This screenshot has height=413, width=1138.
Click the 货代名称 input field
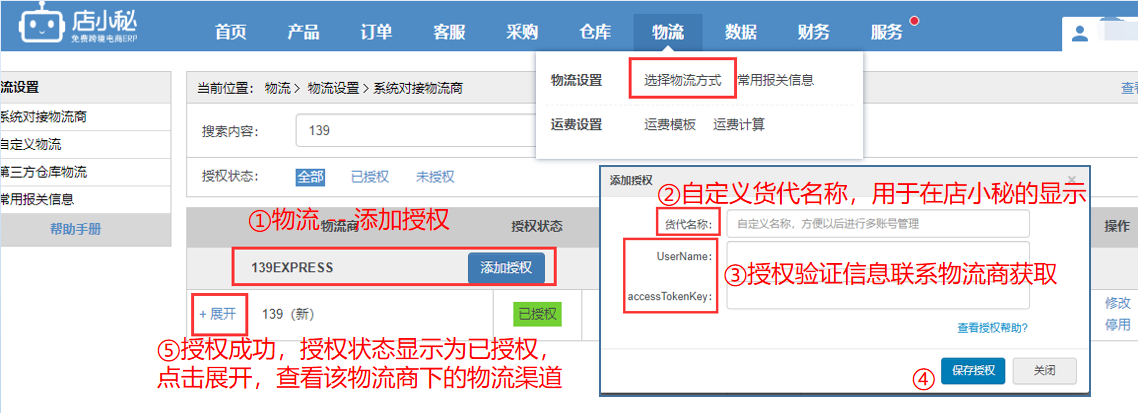point(878,224)
